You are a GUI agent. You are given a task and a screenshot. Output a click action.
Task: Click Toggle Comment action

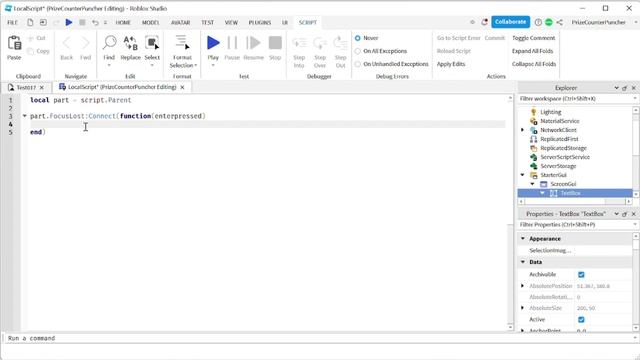pyautogui.click(x=533, y=38)
